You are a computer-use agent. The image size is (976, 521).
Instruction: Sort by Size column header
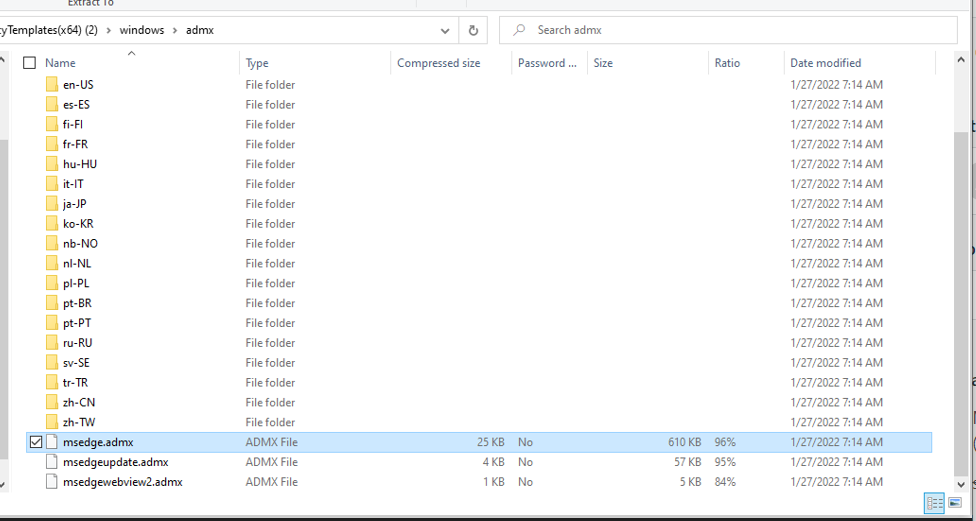603,63
